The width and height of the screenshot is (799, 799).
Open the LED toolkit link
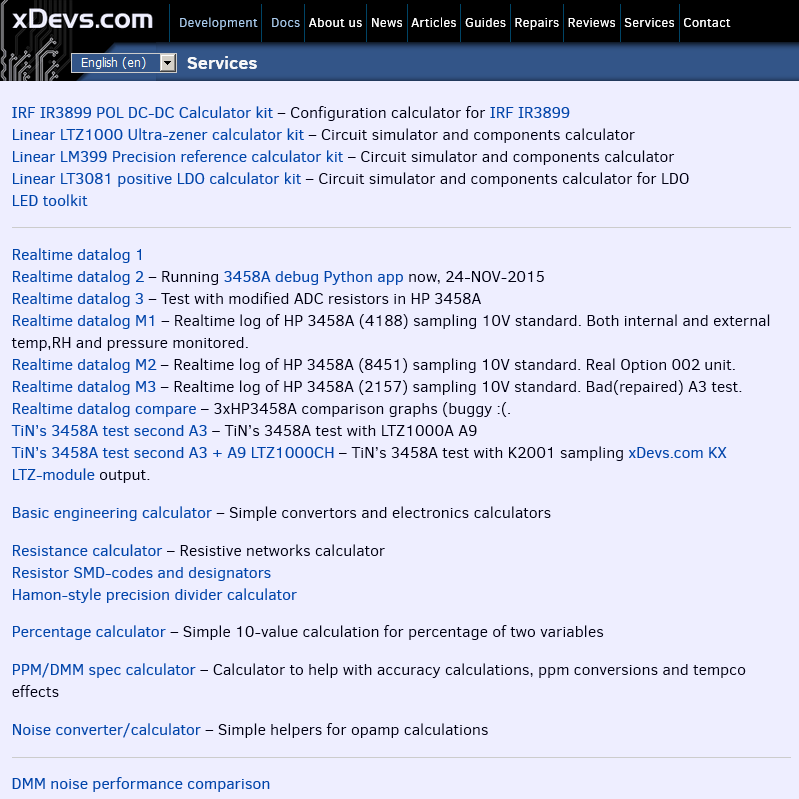tap(49, 201)
